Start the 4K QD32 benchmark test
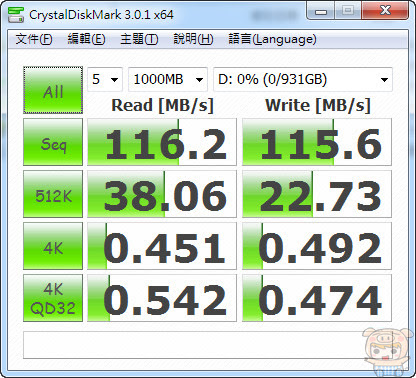This screenshot has width=416, height=378. coord(53,298)
